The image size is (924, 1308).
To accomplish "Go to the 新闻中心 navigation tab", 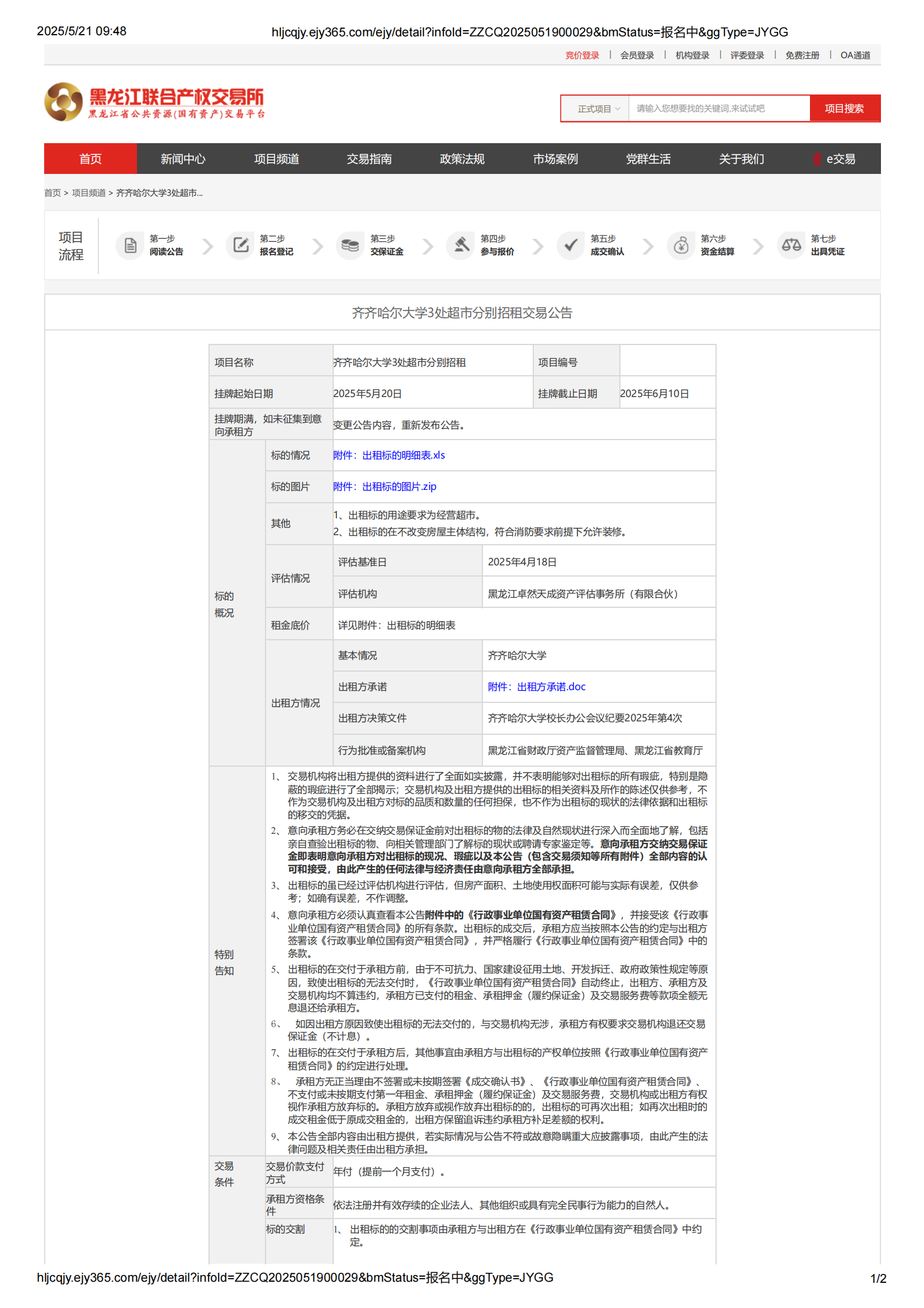I will (x=183, y=159).
